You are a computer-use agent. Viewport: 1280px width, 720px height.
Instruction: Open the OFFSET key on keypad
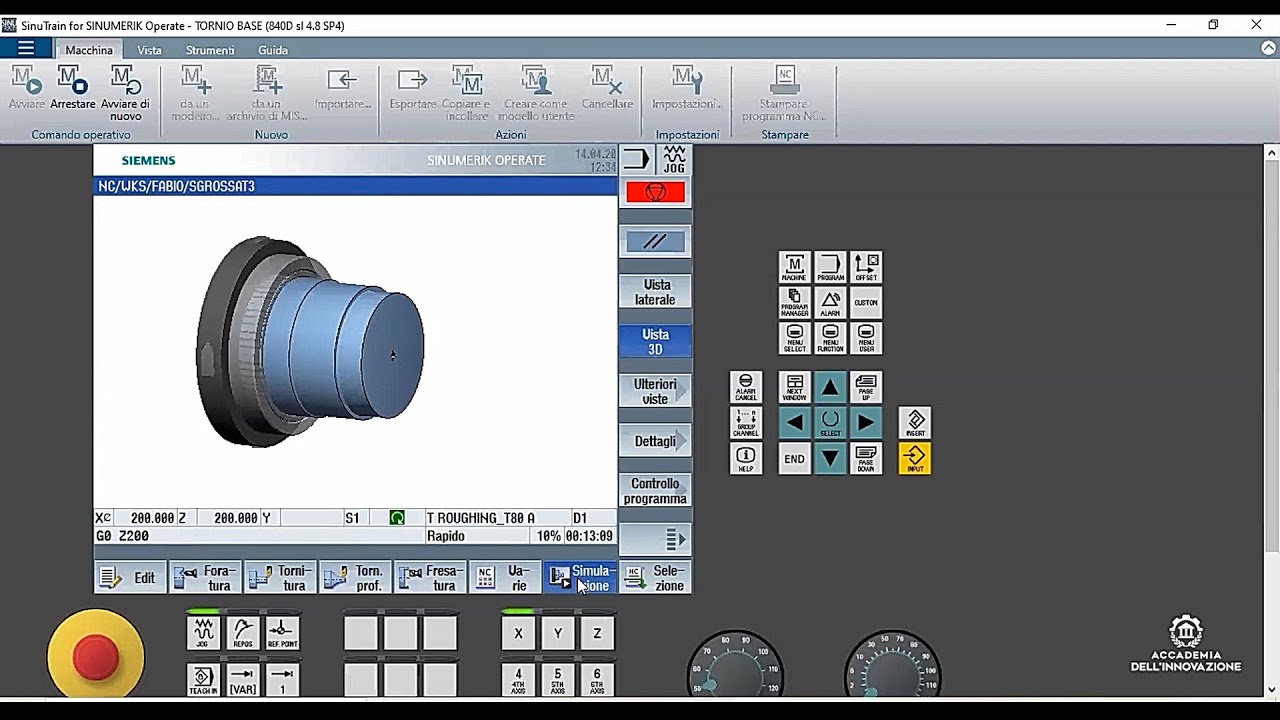[866, 267]
